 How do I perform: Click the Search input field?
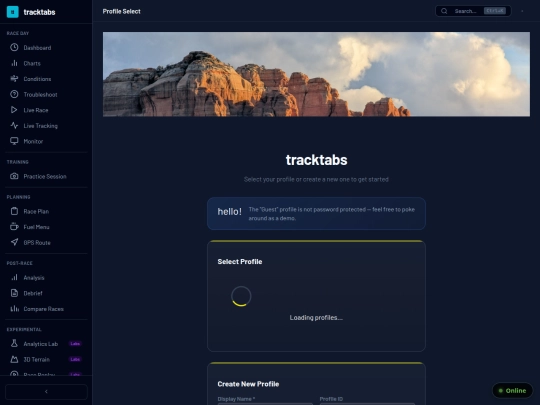click(473, 11)
